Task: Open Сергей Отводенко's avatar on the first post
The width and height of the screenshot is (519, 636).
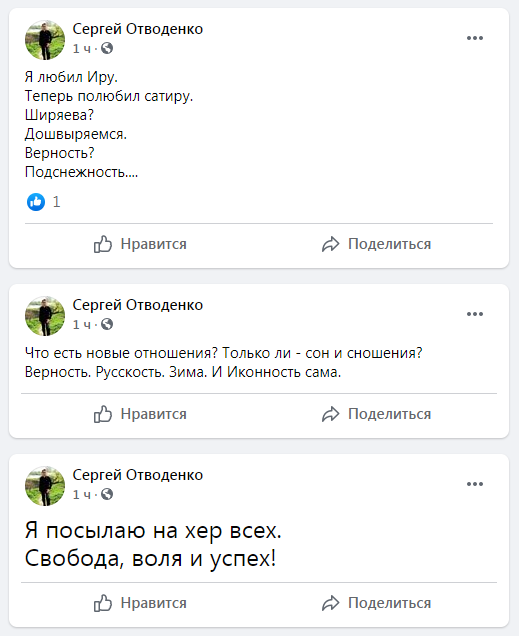Action: point(45,40)
